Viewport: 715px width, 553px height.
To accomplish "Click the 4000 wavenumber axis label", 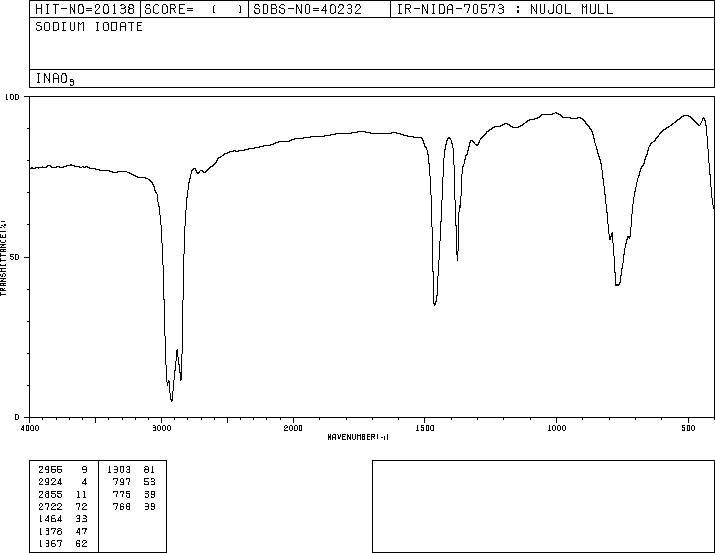I will (30, 428).
